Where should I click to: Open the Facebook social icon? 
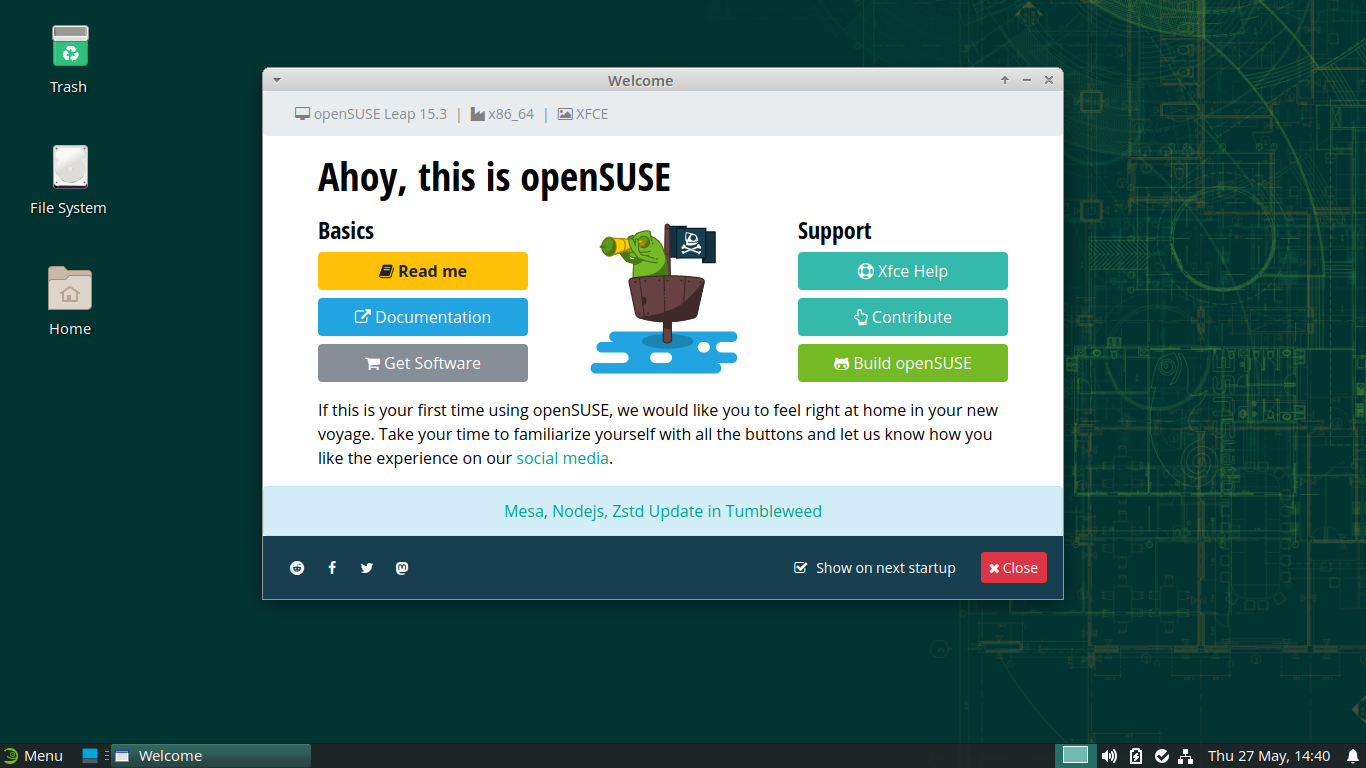[332, 568]
